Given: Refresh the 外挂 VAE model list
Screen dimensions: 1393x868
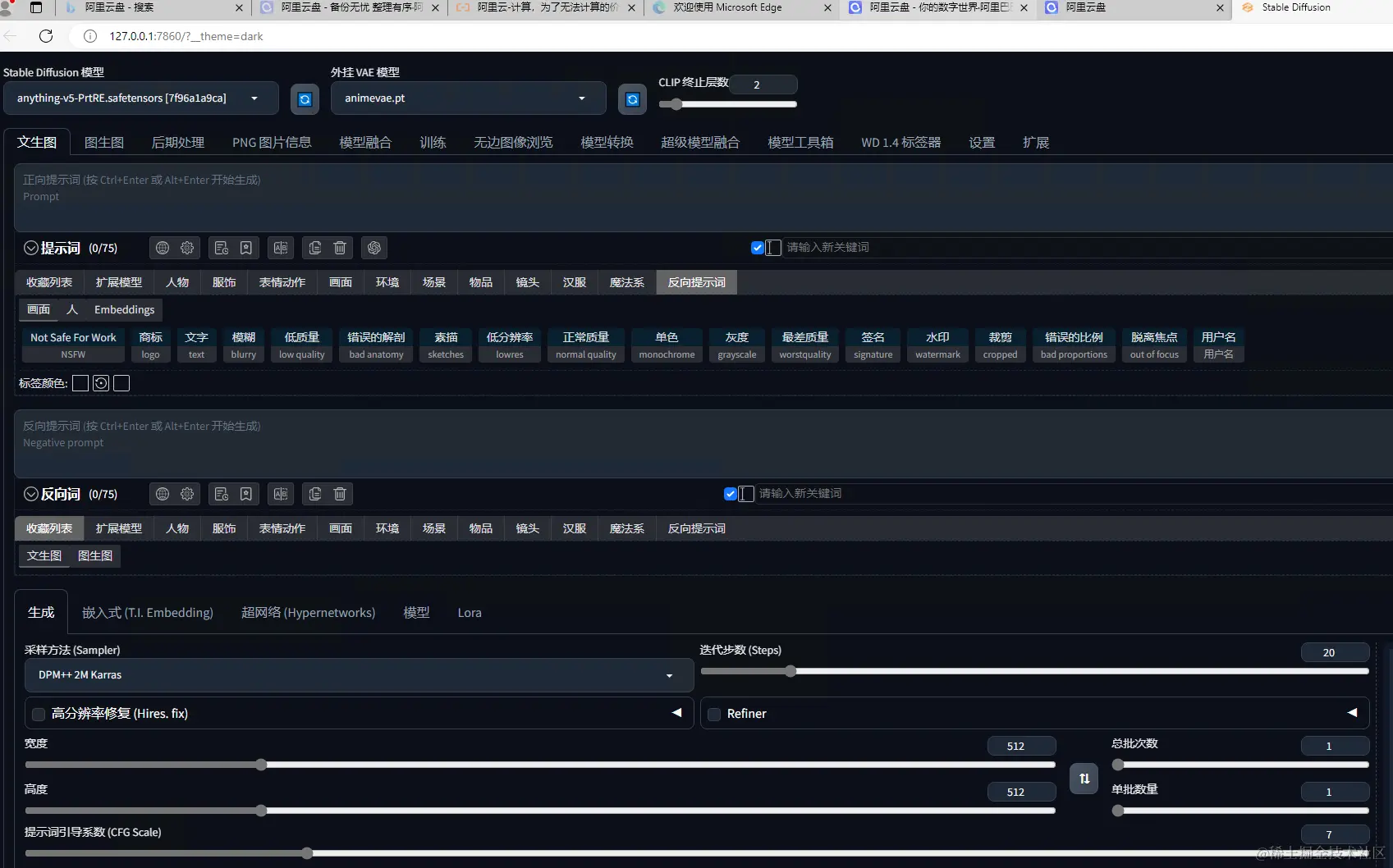Looking at the screenshot, I should click(x=632, y=99).
